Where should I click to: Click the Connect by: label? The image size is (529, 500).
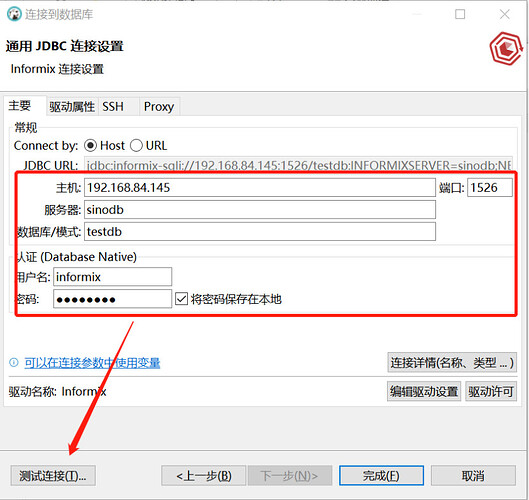46,146
